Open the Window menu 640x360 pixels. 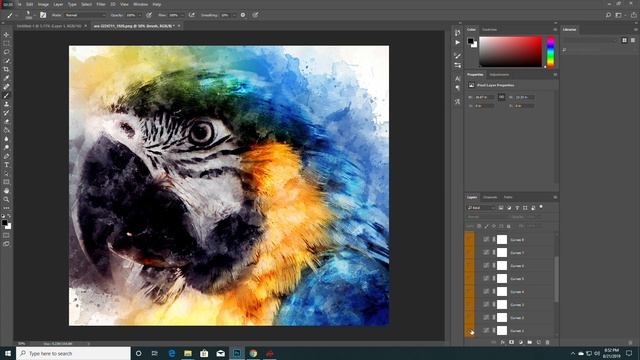[140, 4]
